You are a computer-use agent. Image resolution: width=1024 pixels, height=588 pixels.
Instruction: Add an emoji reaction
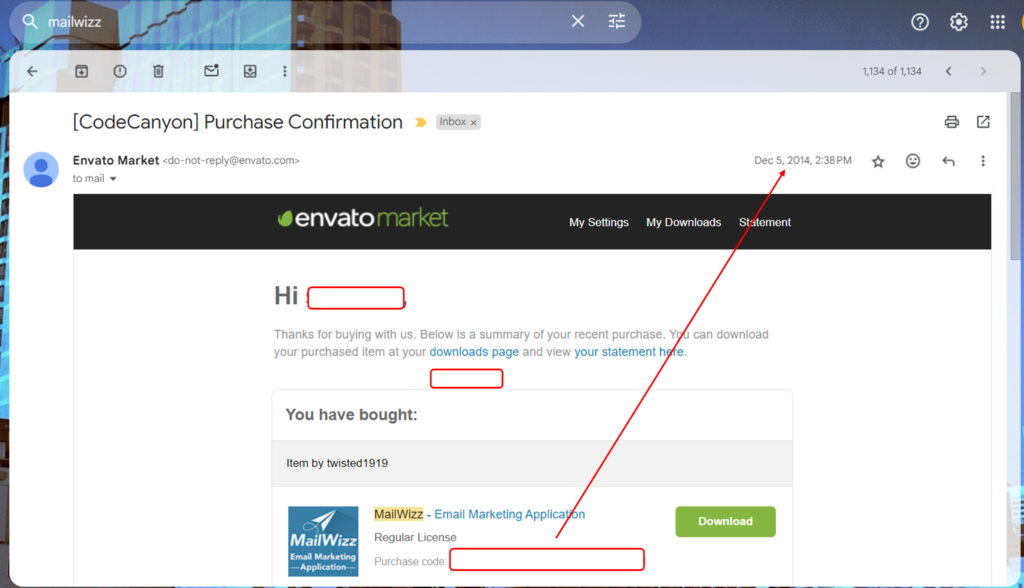[913, 161]
